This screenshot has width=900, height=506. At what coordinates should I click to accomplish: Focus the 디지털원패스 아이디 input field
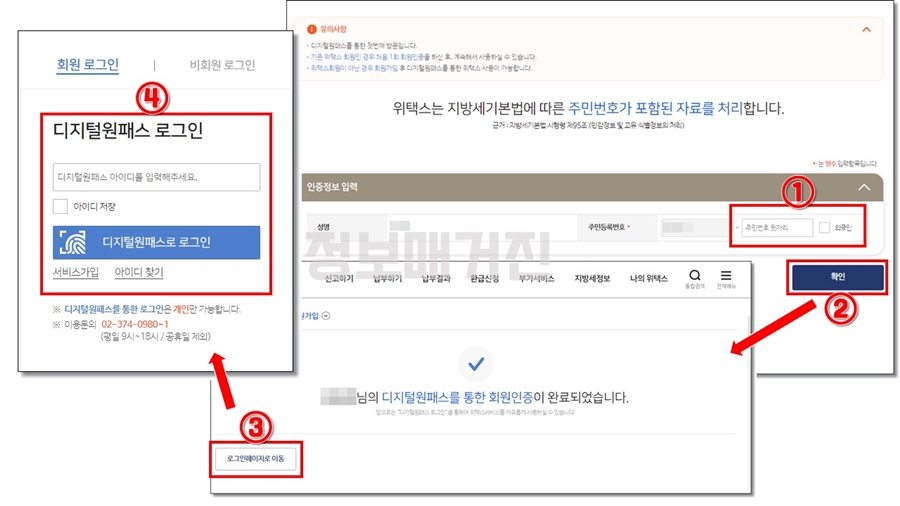click(x=156, y=177)
